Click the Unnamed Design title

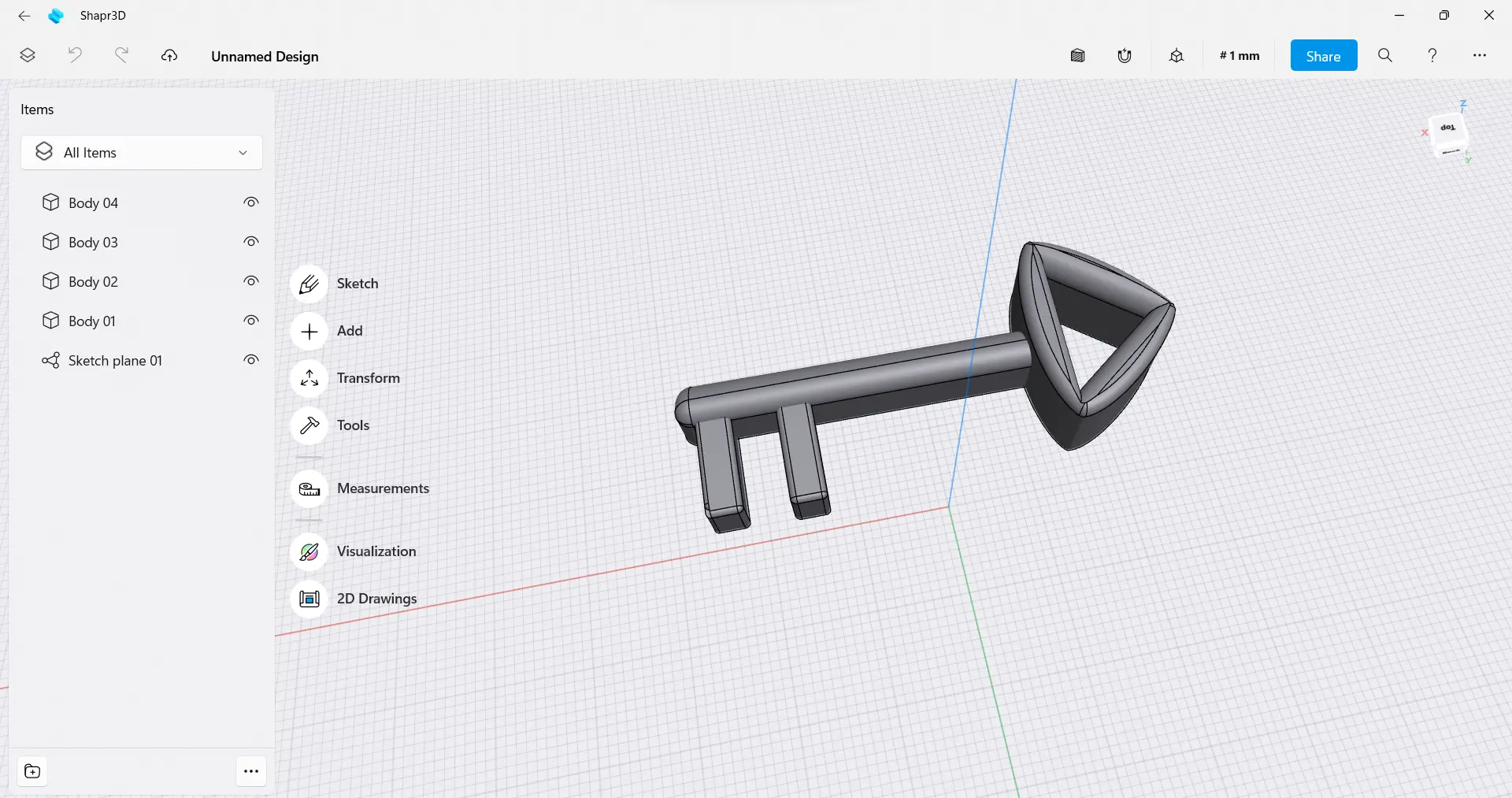(265, 57)
